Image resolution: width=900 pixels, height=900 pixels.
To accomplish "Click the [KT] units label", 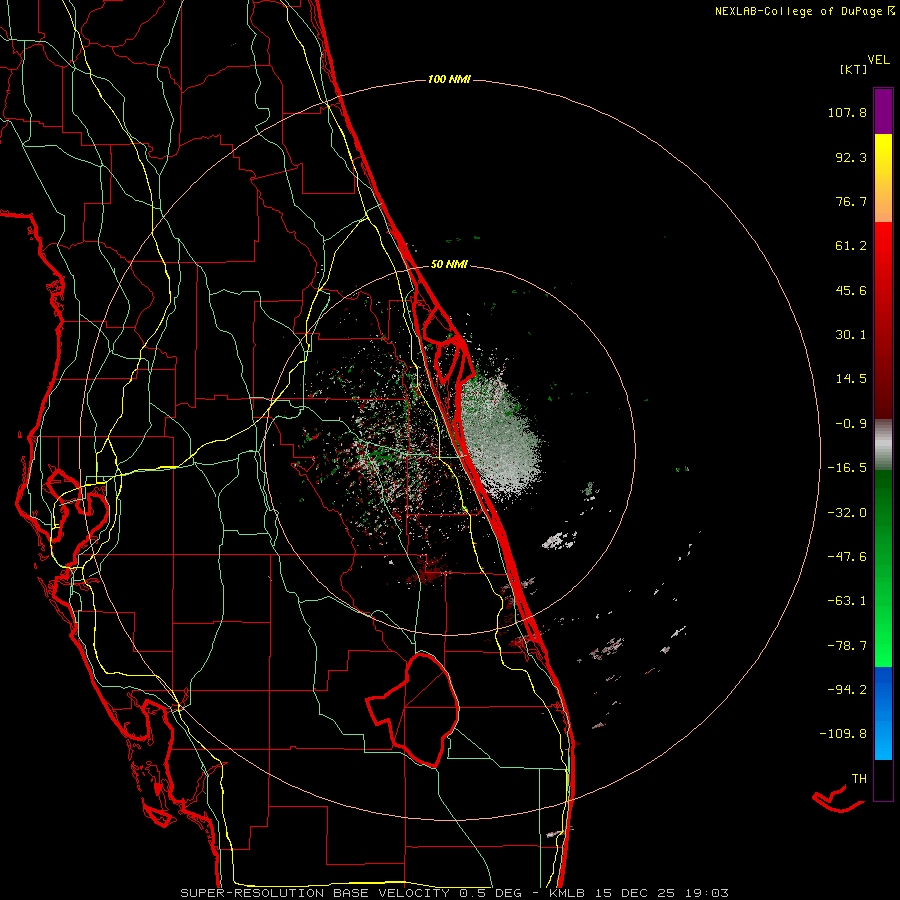I will coord(853,69).
